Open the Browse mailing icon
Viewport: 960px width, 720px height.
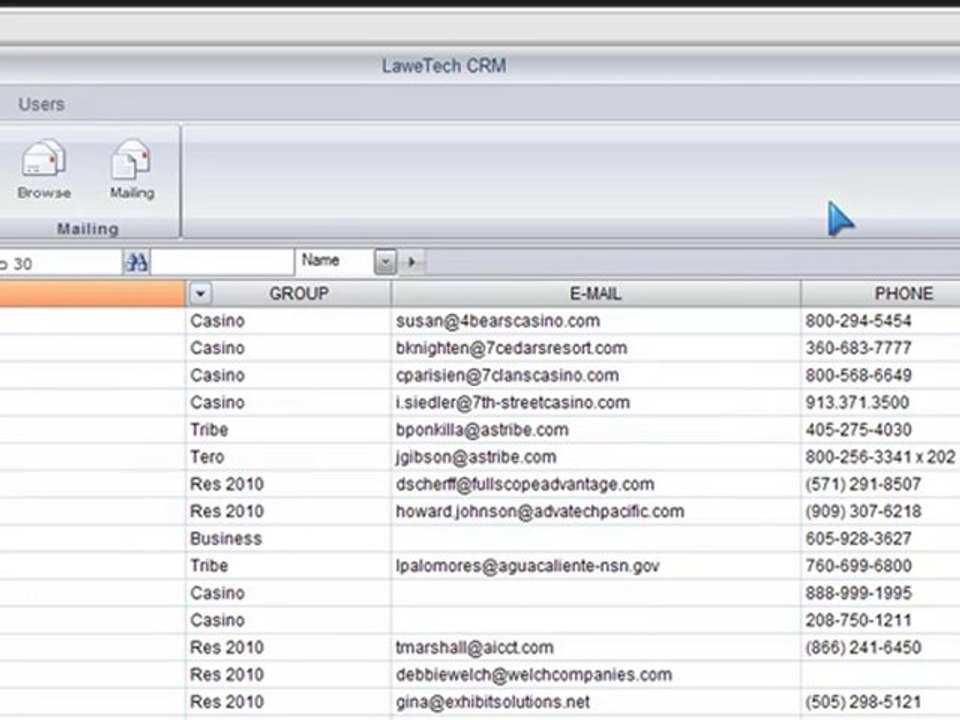pyautogui.click(x=43, y=168)
